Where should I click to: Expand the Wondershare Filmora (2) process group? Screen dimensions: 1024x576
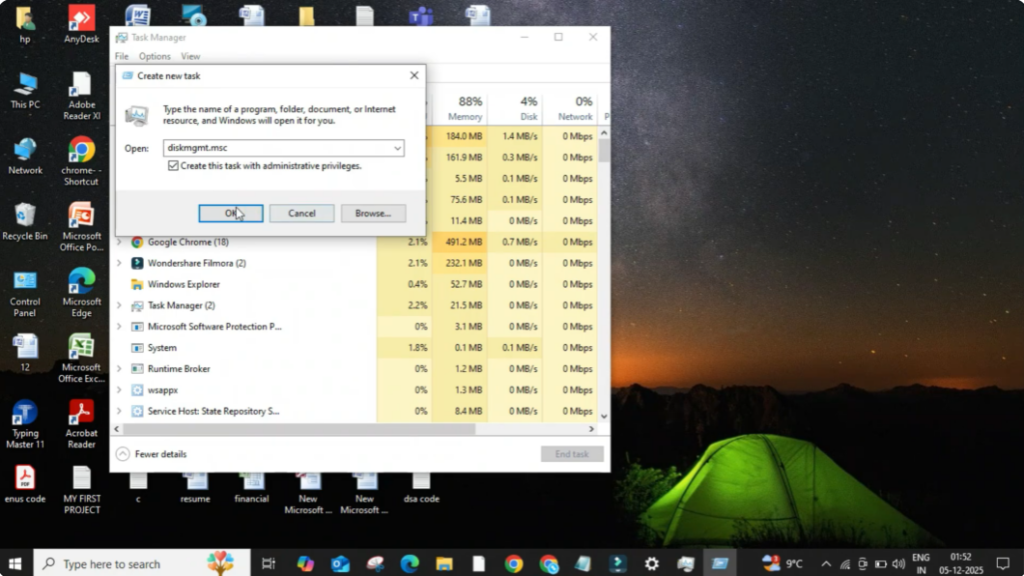[x=119, y=263]
